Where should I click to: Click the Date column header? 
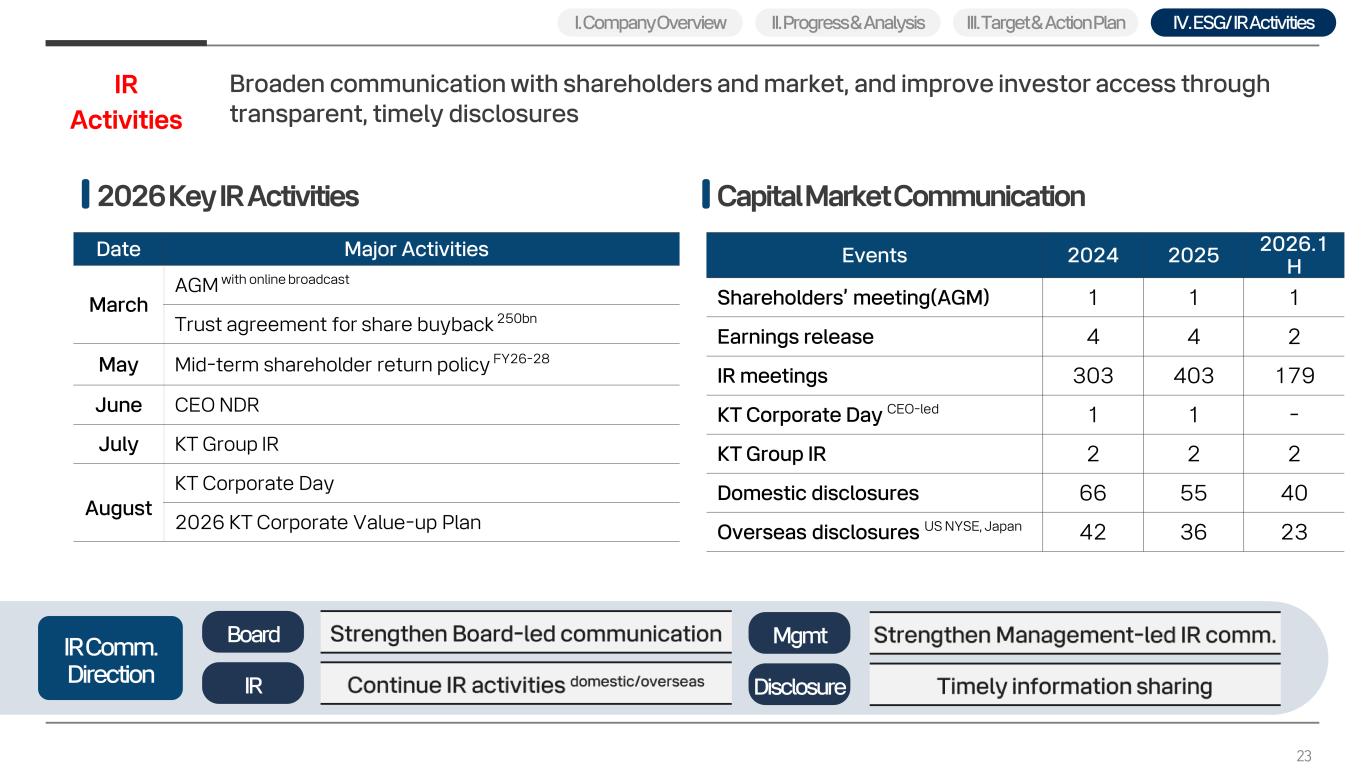point(118,249)
